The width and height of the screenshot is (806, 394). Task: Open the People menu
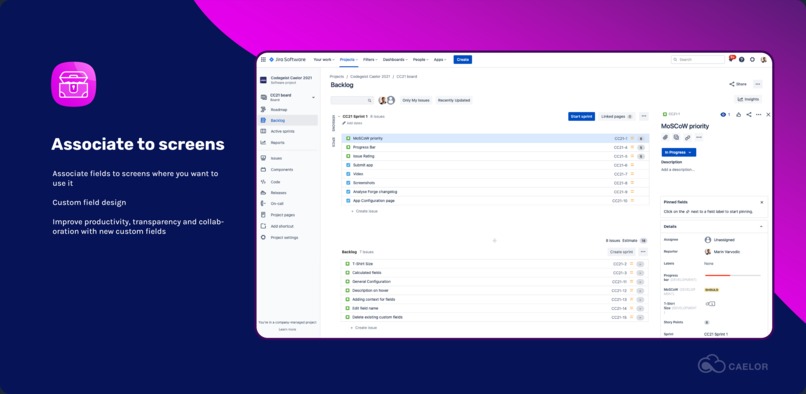click(x=420, y=60)
